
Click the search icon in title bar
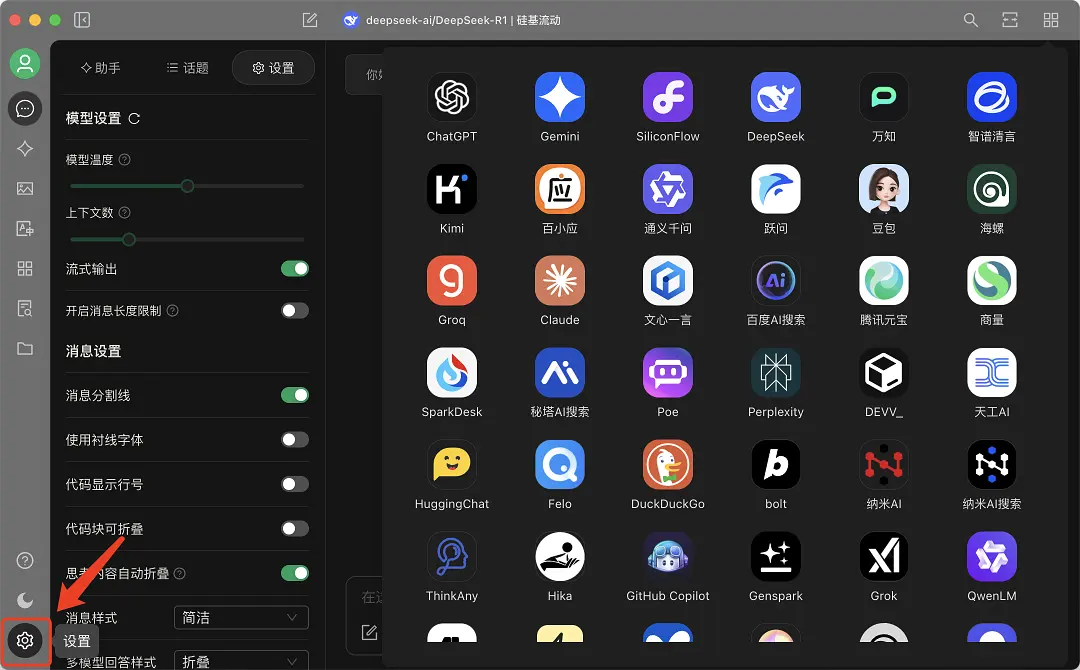pos(970,20)
